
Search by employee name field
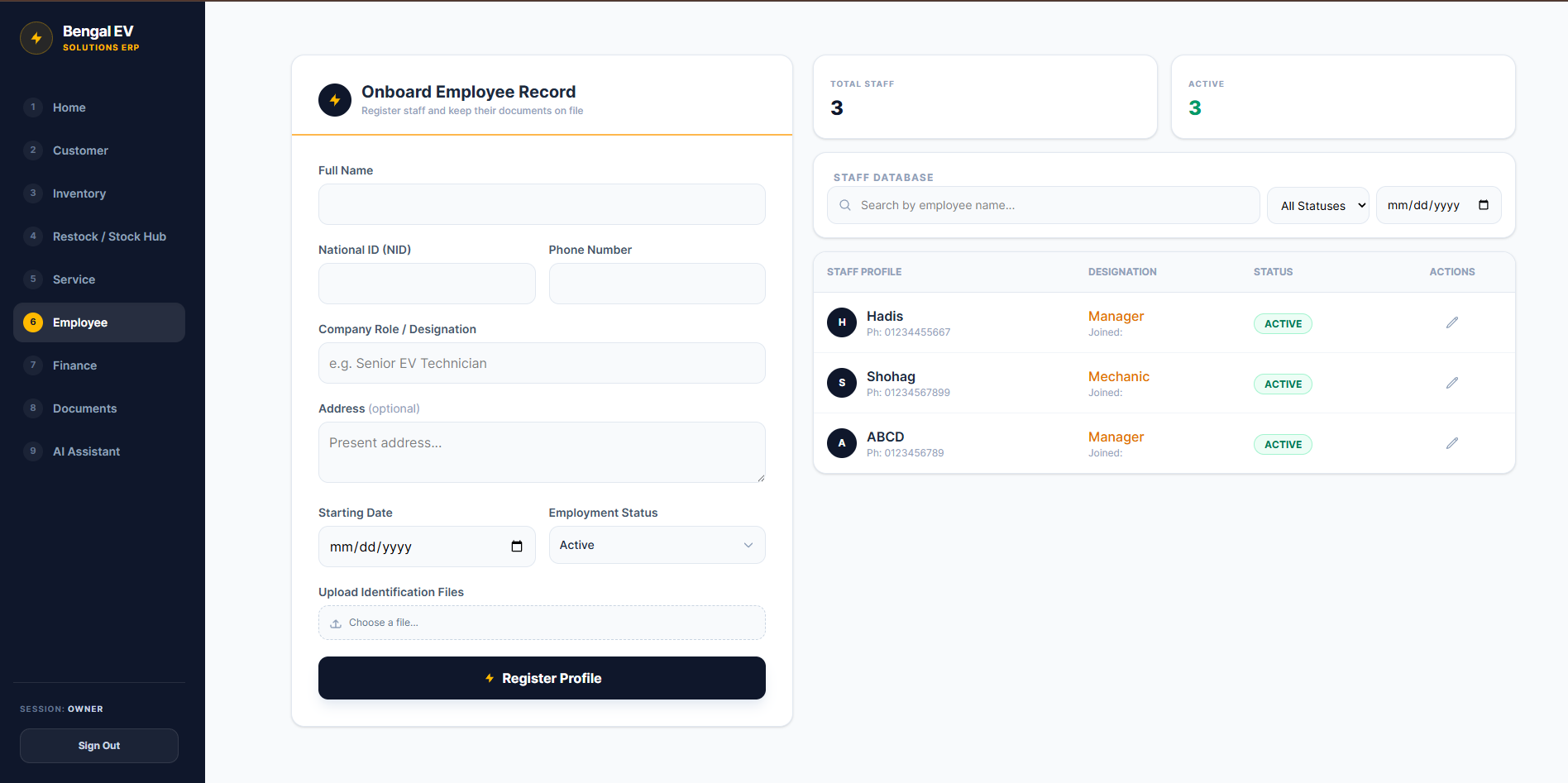click(x=1044, y=205)
